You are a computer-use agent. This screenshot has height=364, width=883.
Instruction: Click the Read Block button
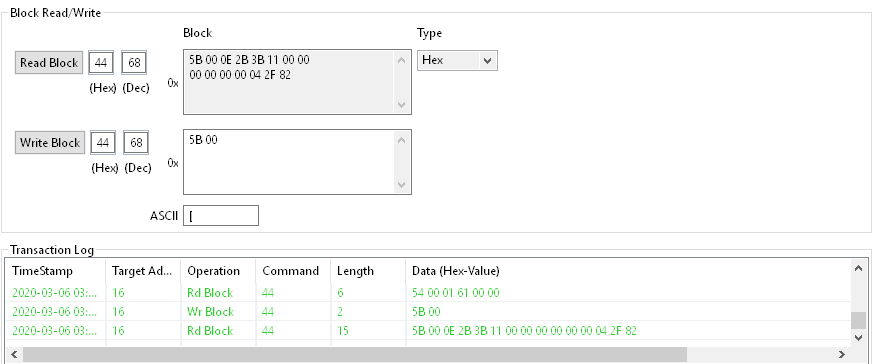pos(49,63)
